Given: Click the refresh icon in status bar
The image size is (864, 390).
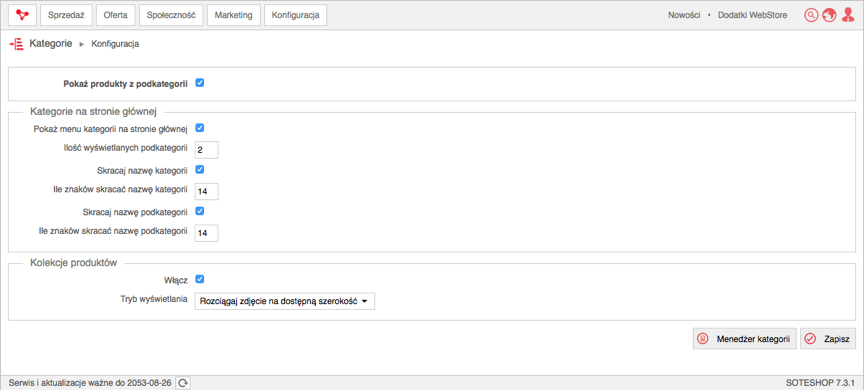Looking at the screenshot, I should click(183, 382).
